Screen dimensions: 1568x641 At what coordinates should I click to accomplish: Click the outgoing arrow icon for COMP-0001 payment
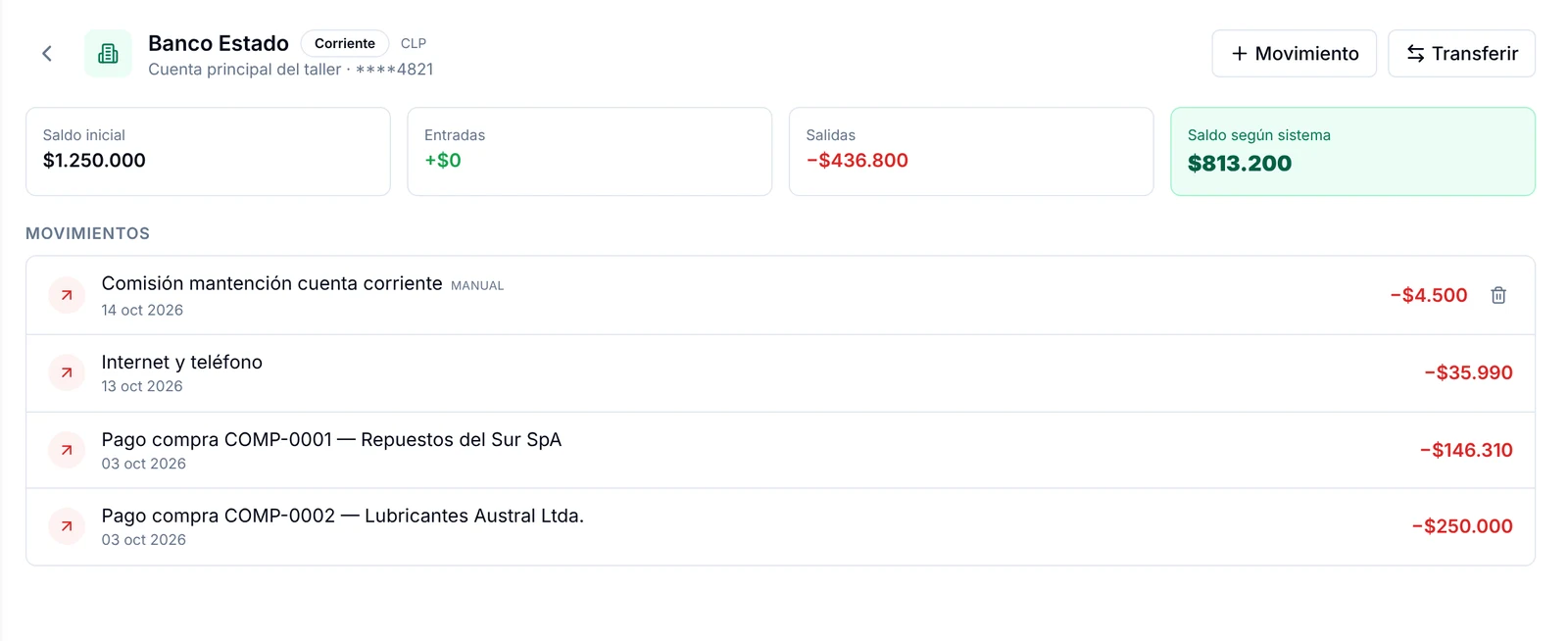67,450
